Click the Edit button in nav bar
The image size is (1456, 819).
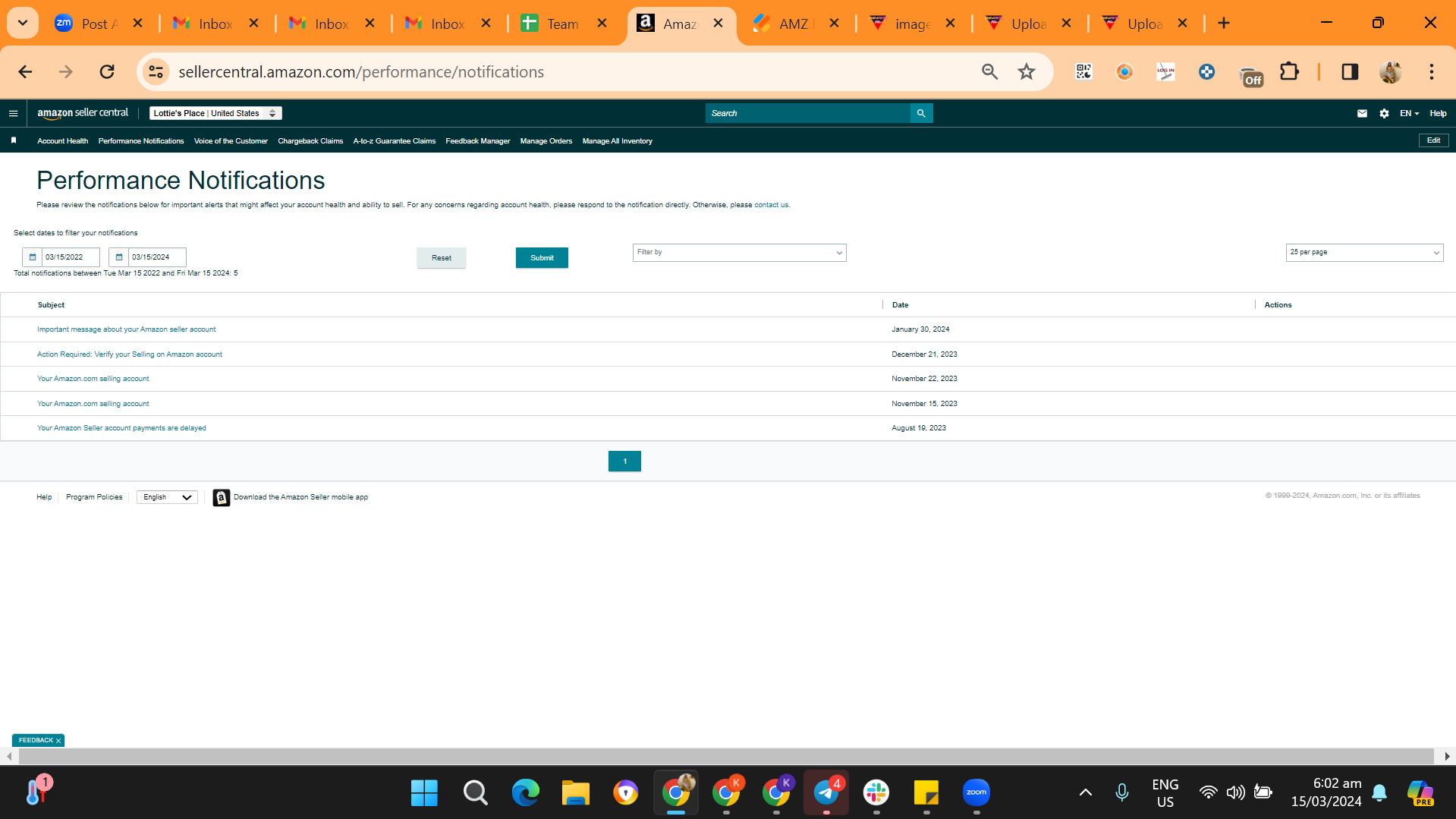(1433, 140)
